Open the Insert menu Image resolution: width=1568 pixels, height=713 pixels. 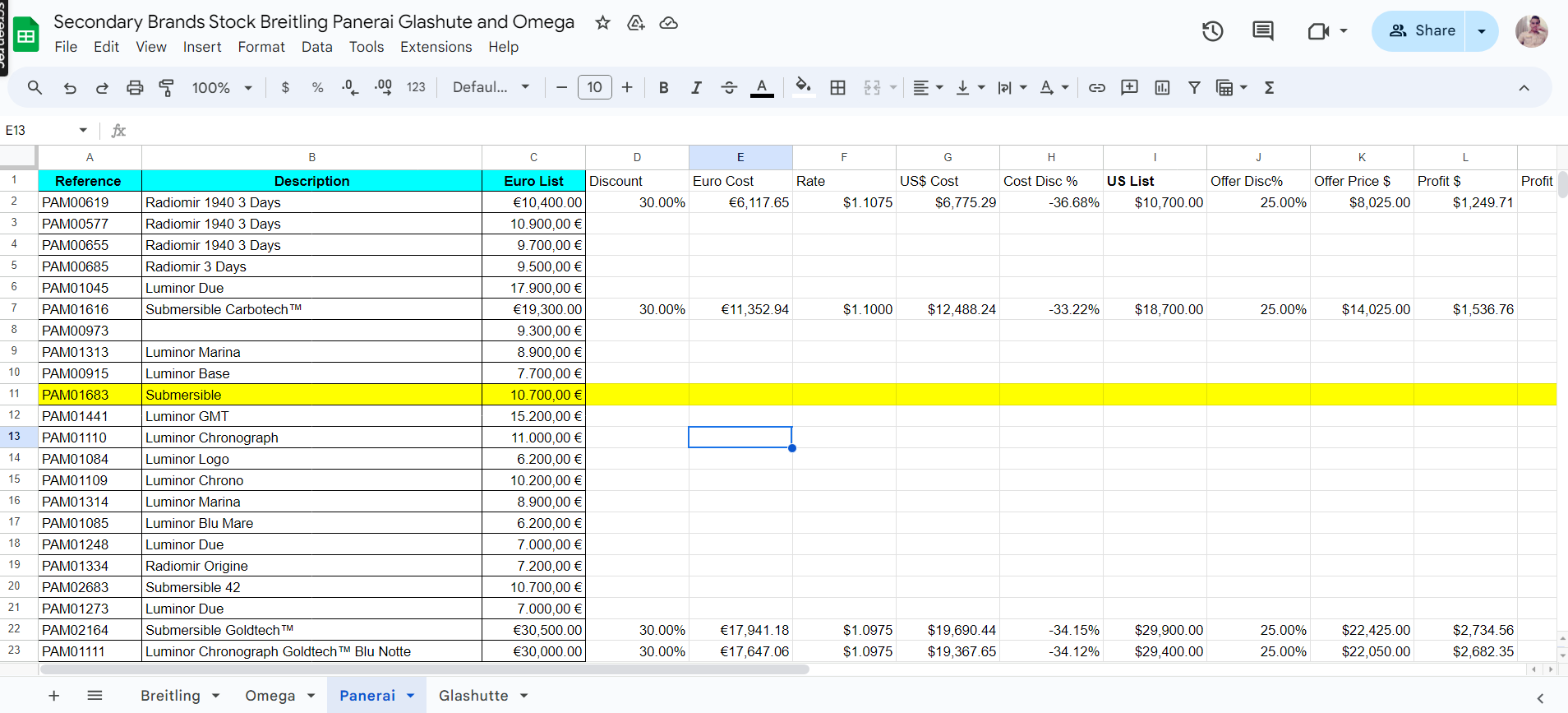202,47
